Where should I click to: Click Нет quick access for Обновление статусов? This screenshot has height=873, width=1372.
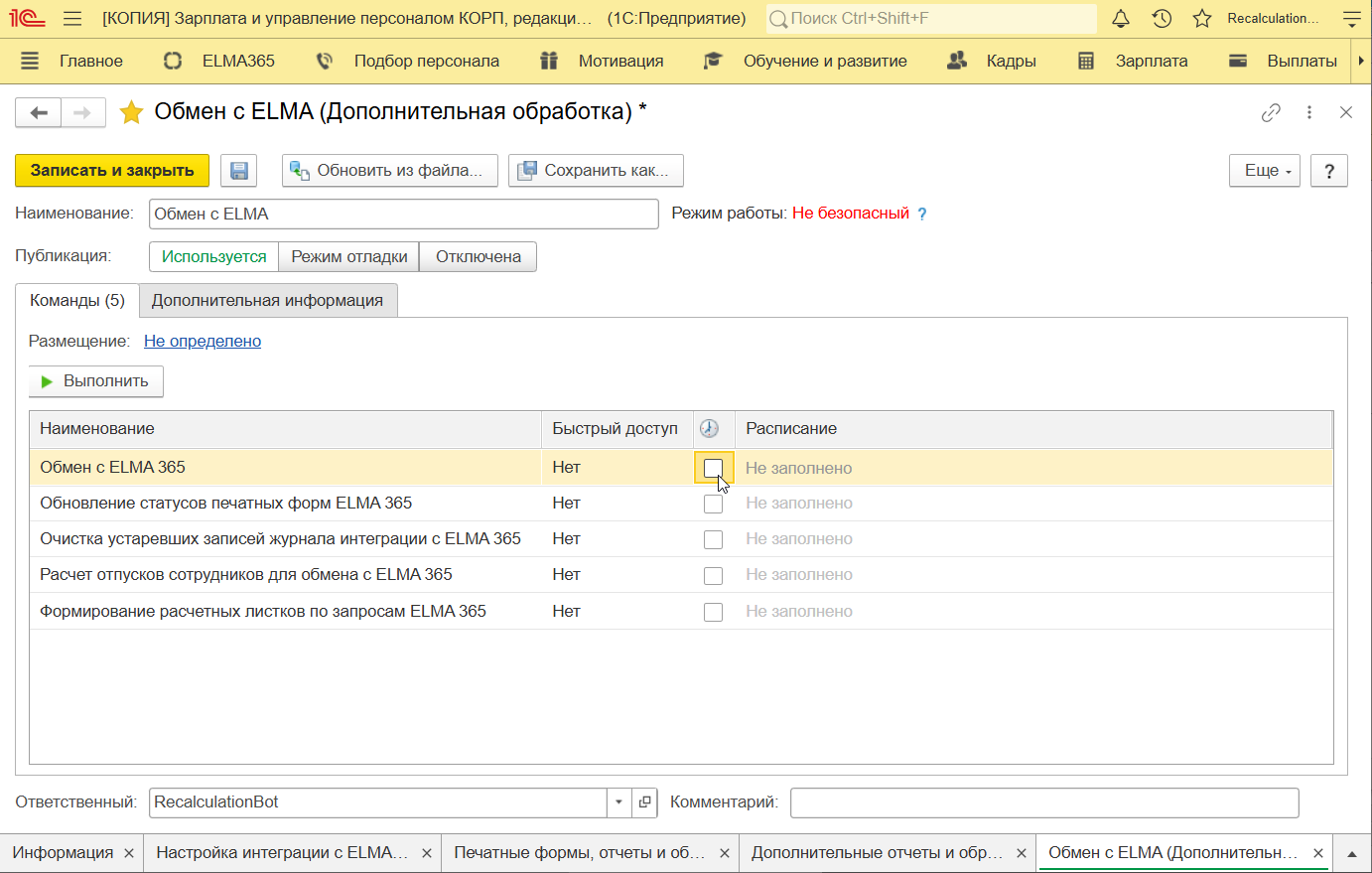(x=567, y=504)
